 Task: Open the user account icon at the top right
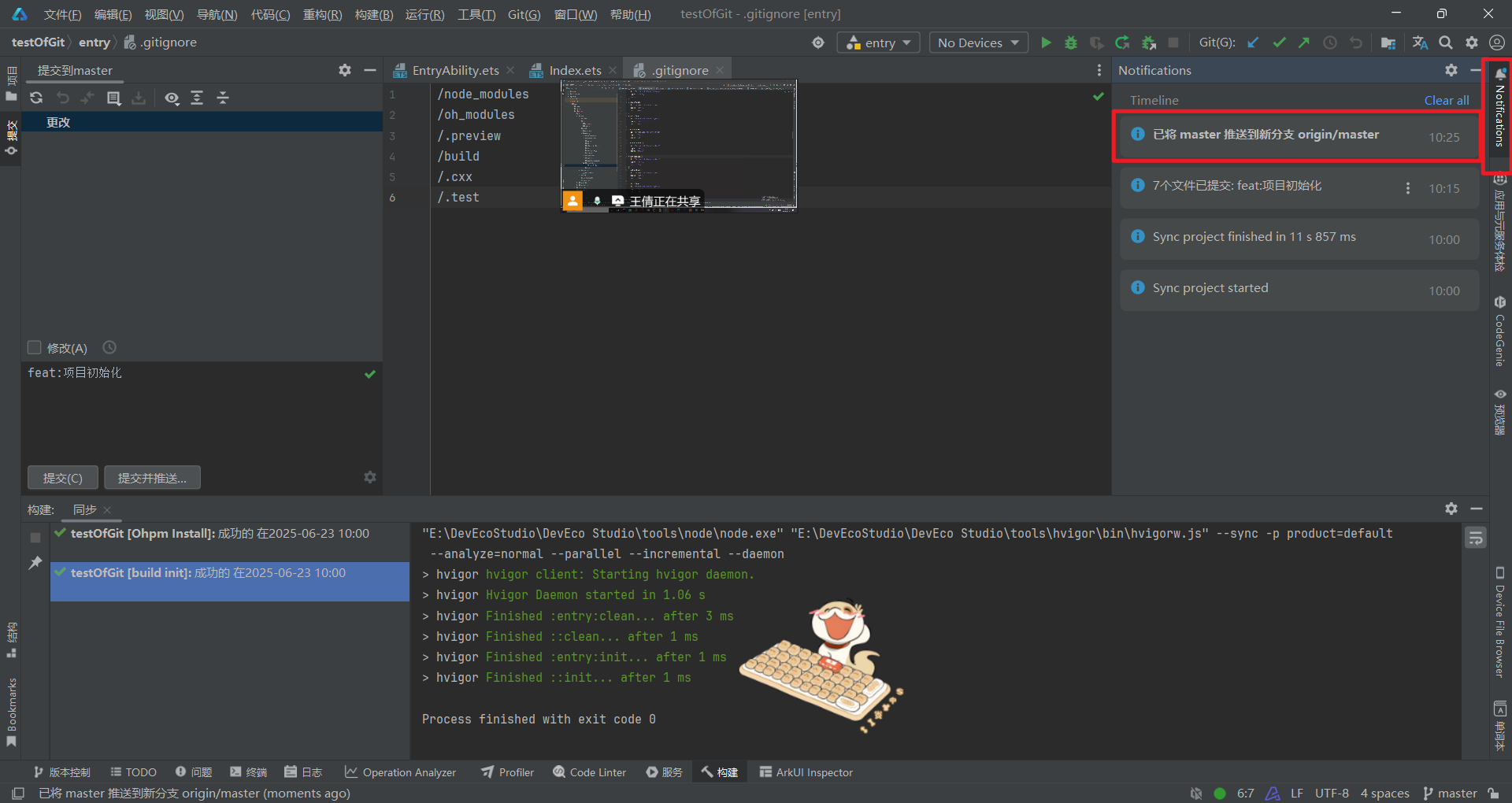1497,43
